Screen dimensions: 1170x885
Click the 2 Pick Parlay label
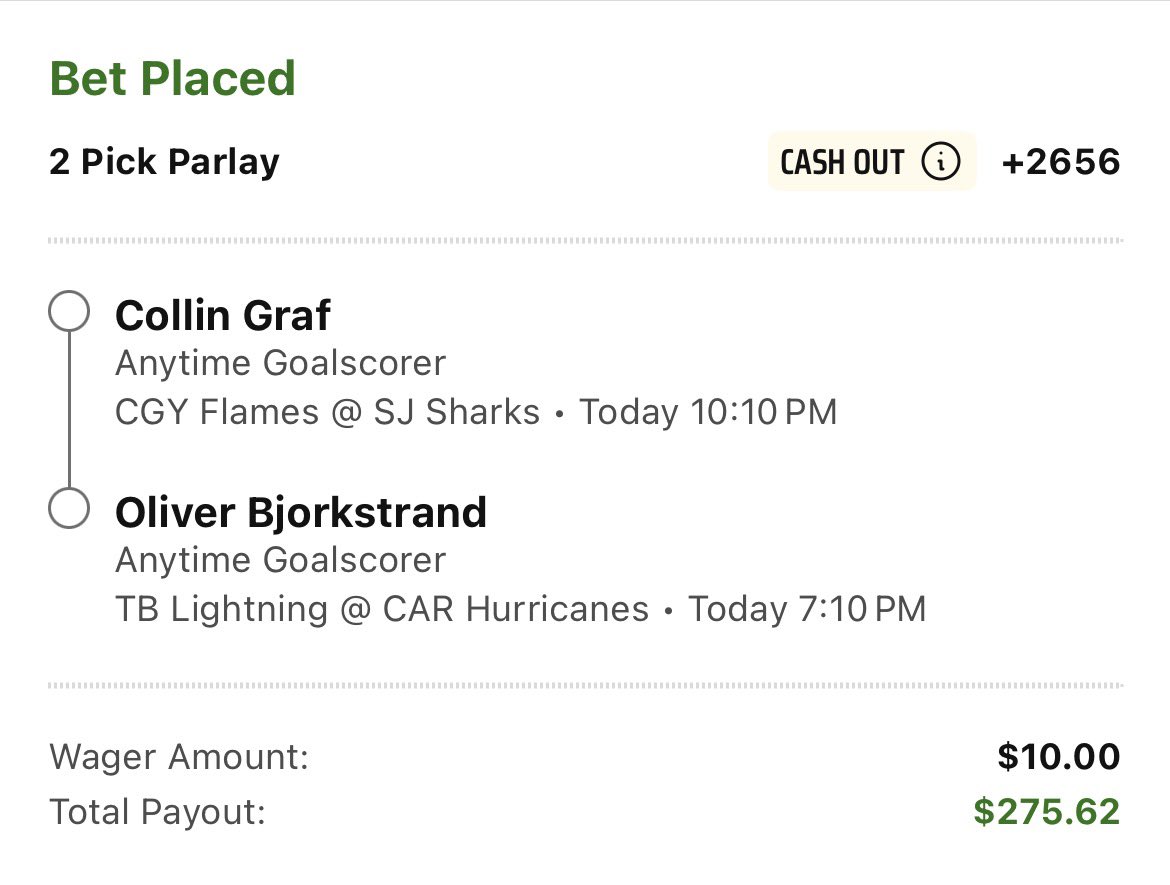tap(164, 162)
